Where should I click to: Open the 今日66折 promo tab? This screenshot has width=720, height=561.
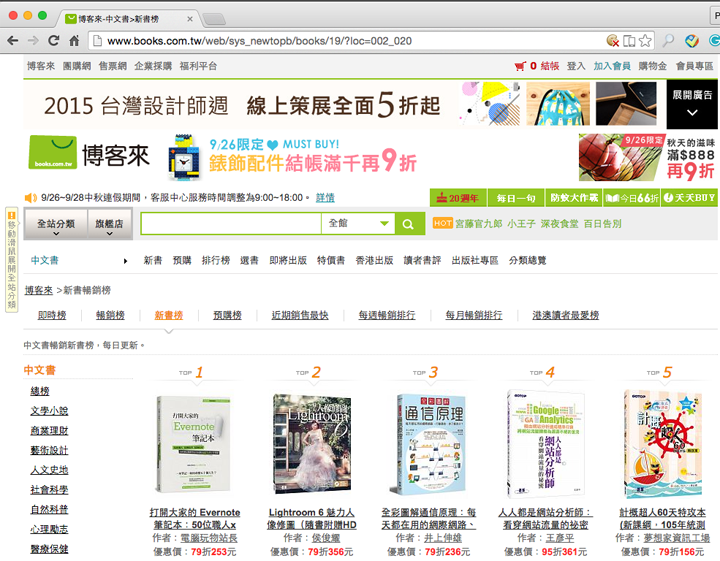(x=632, y=198)
